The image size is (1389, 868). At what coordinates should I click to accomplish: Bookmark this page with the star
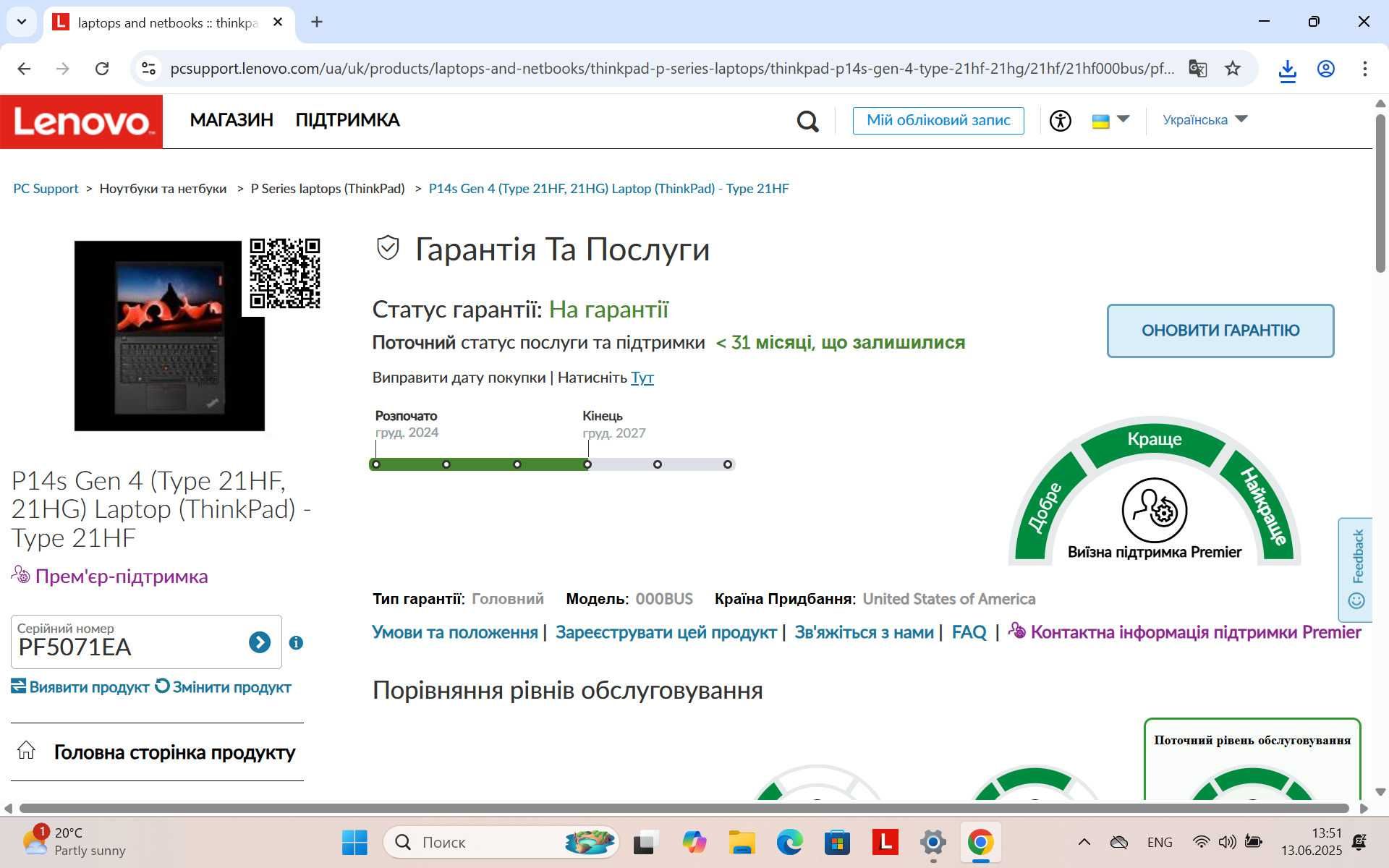pyautogui.click(x=1233, y=69)
